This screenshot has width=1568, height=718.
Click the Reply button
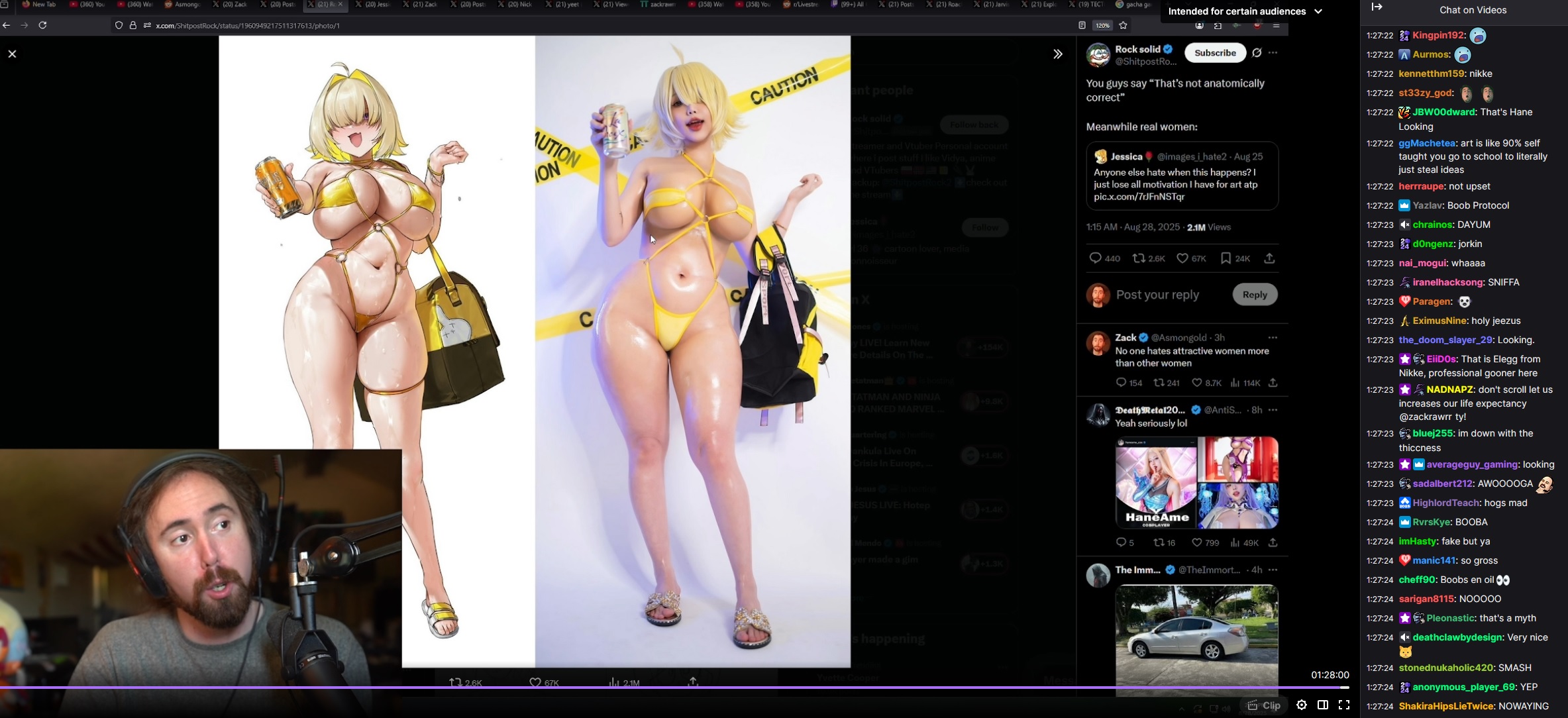(1254, 295)
